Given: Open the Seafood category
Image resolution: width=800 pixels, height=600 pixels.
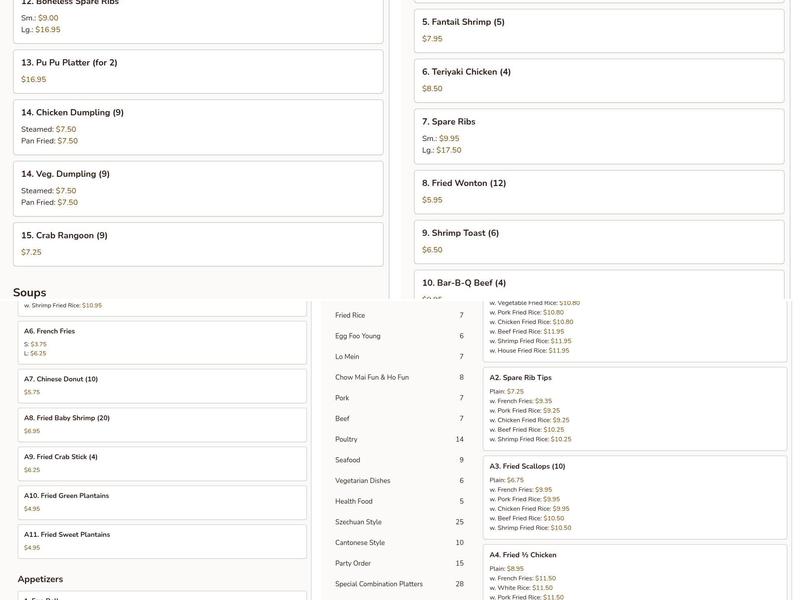Looking at the screenshot, I should pyautogui.click(x=347, y=460).
